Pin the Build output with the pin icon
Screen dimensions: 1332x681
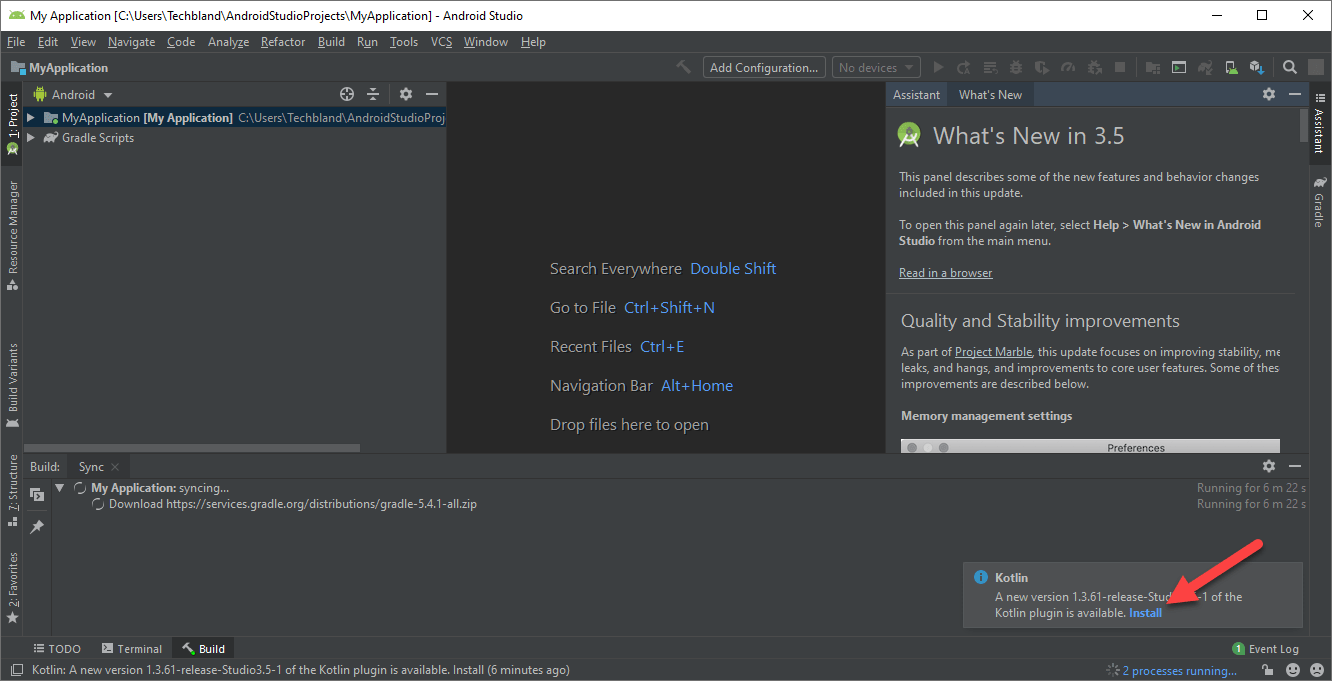(x=36, y=525)
